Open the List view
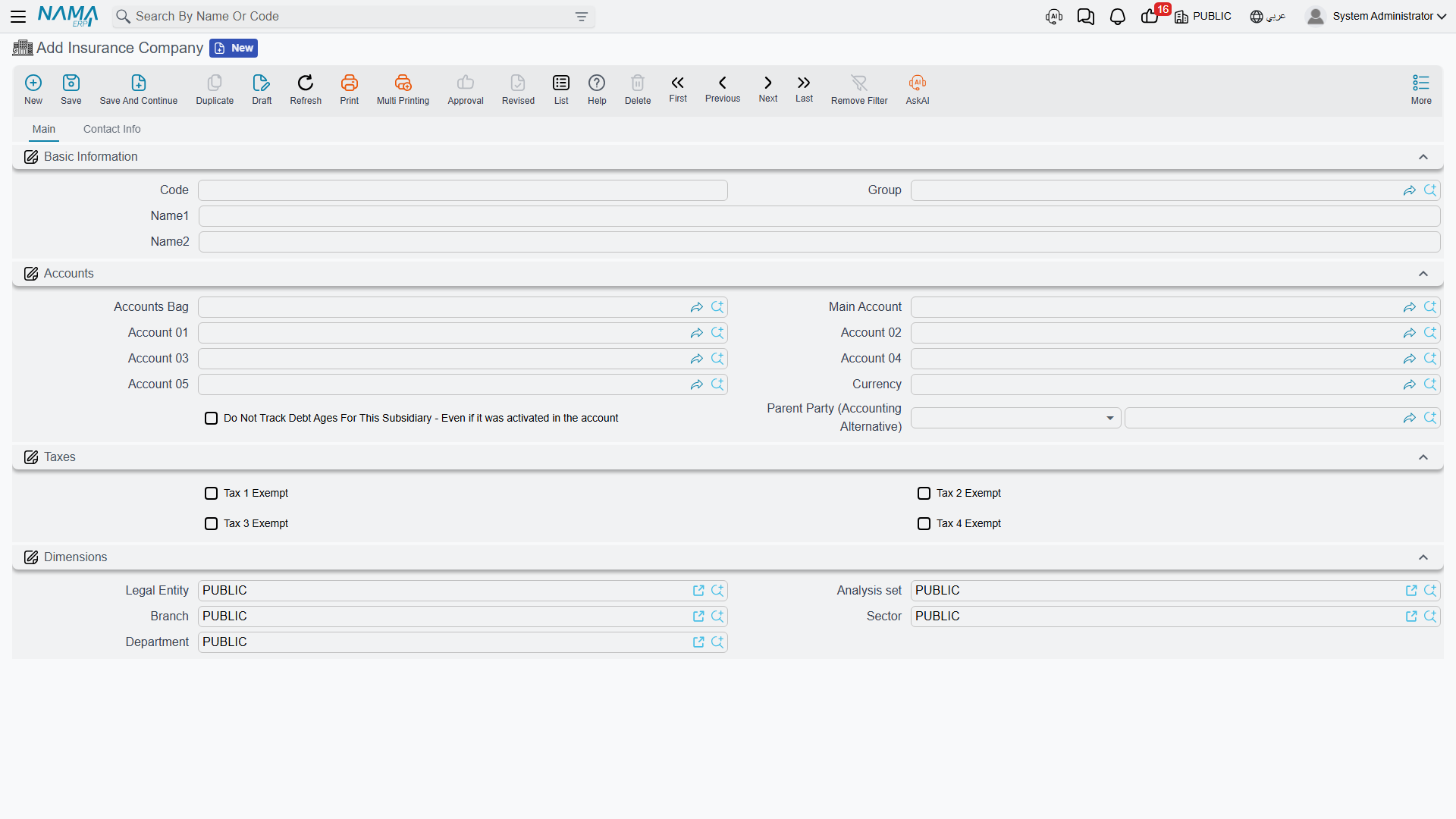The image size is (1456, 819). click(561, 89)
